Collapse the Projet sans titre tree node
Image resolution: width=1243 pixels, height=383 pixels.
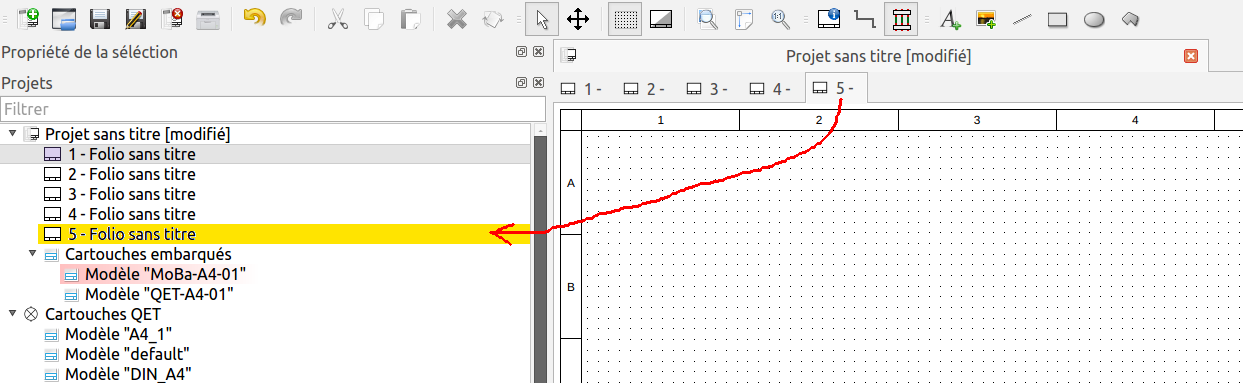coord(12,134)
